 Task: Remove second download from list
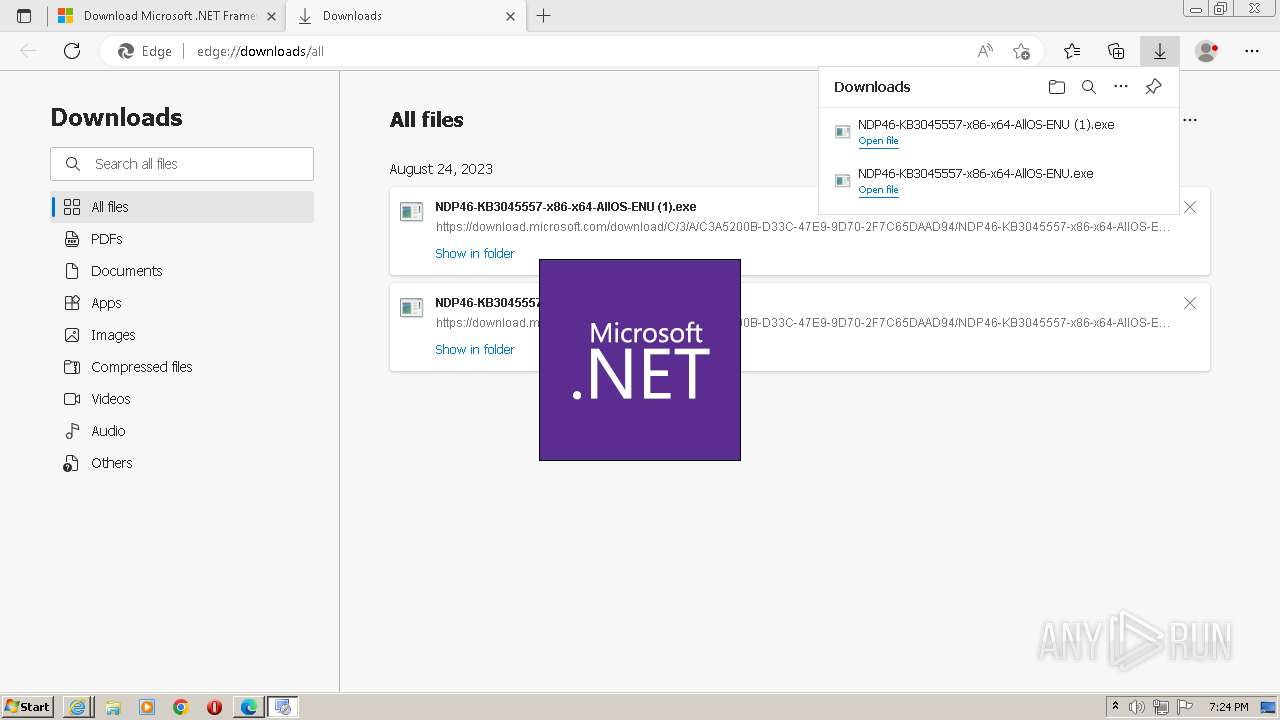[x=1190, y=303]
